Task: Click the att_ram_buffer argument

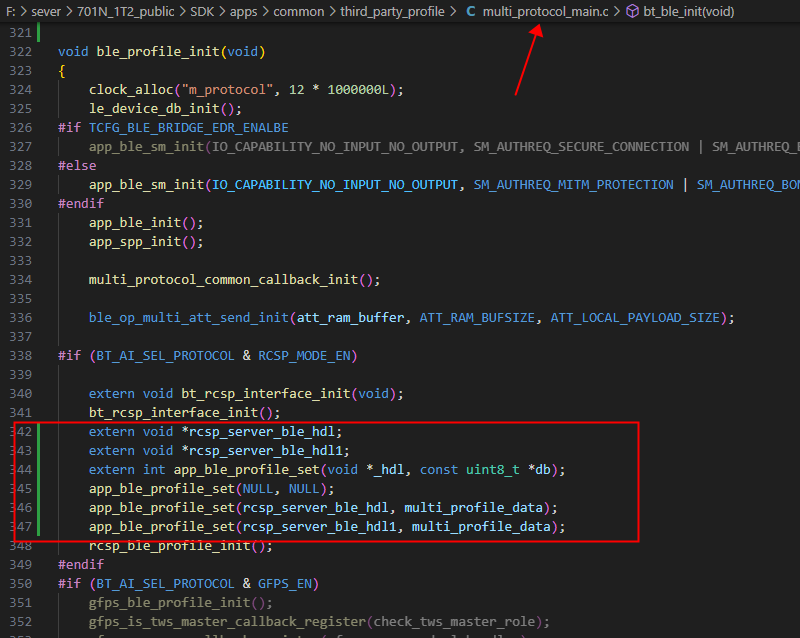Action: pyautogui.click(x=351, y=318)
